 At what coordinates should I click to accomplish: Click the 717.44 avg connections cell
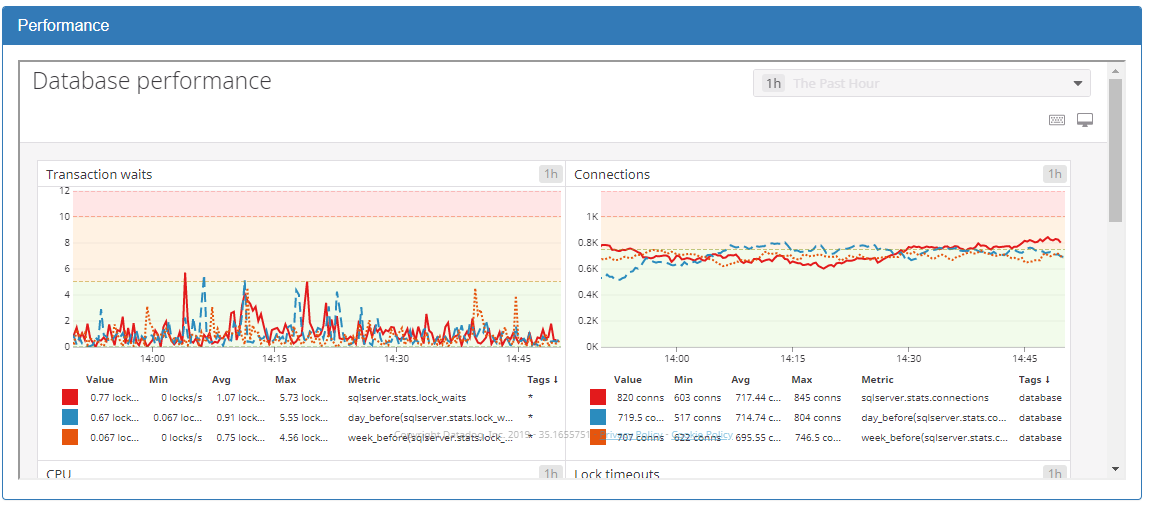(756, 398)
